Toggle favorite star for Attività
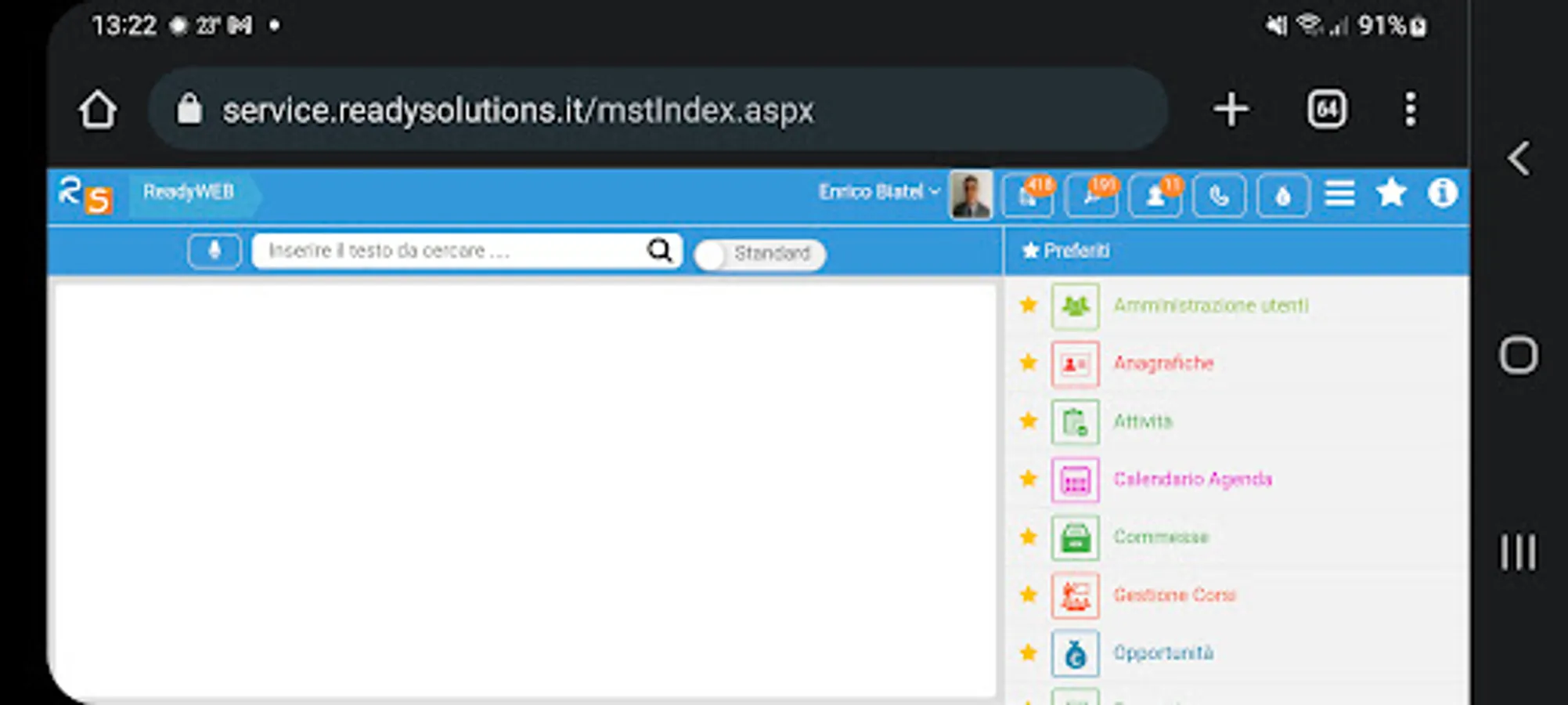Viewport: 1568px width, 705px height. tap(1029, 421)
